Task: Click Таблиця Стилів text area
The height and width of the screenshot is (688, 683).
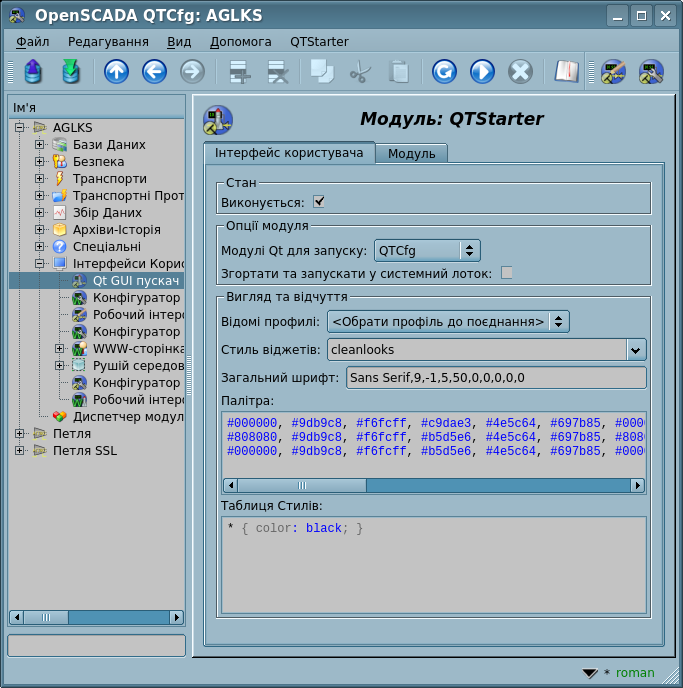Action: [434, 565]
